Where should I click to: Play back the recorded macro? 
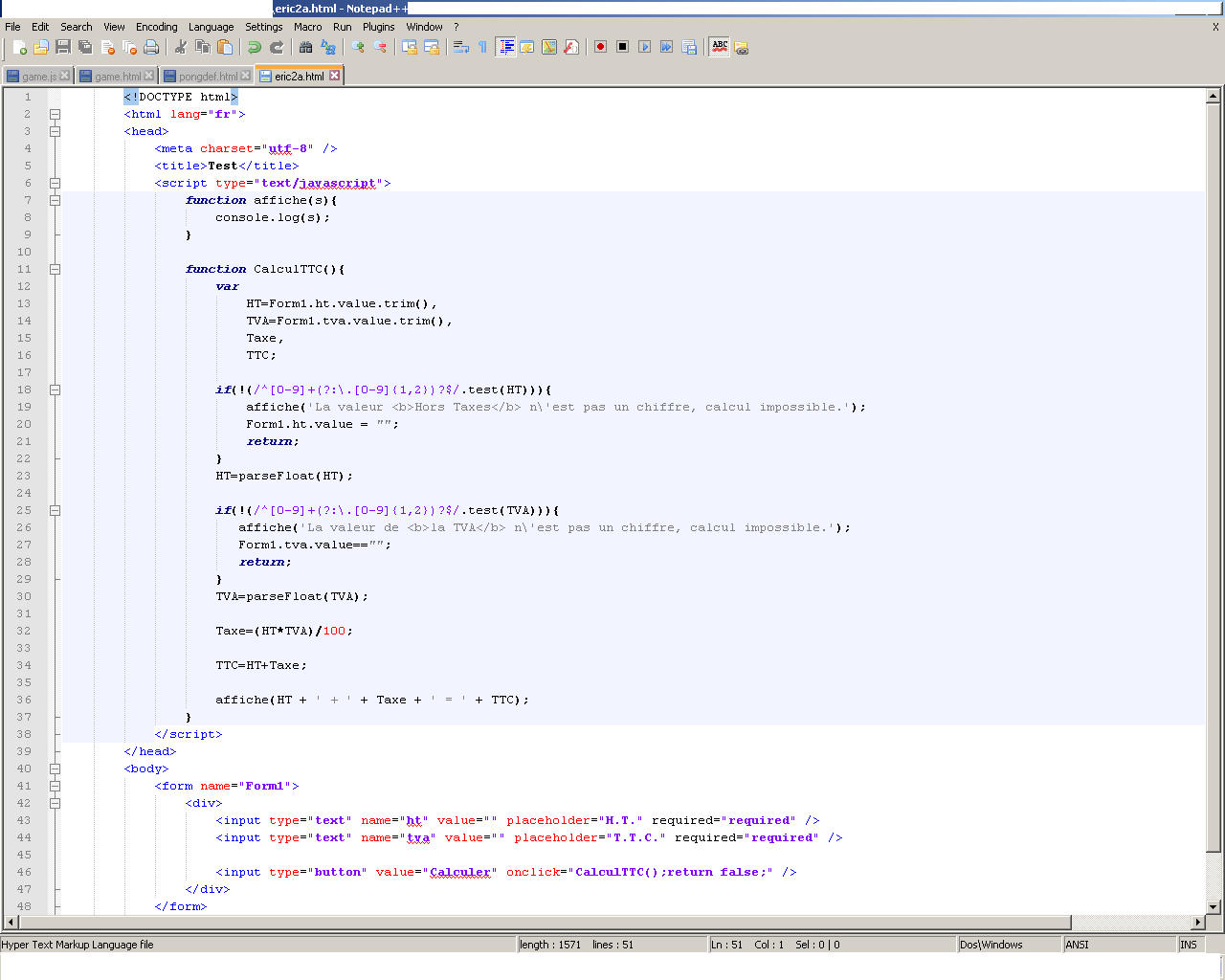(x=644, y=47)
